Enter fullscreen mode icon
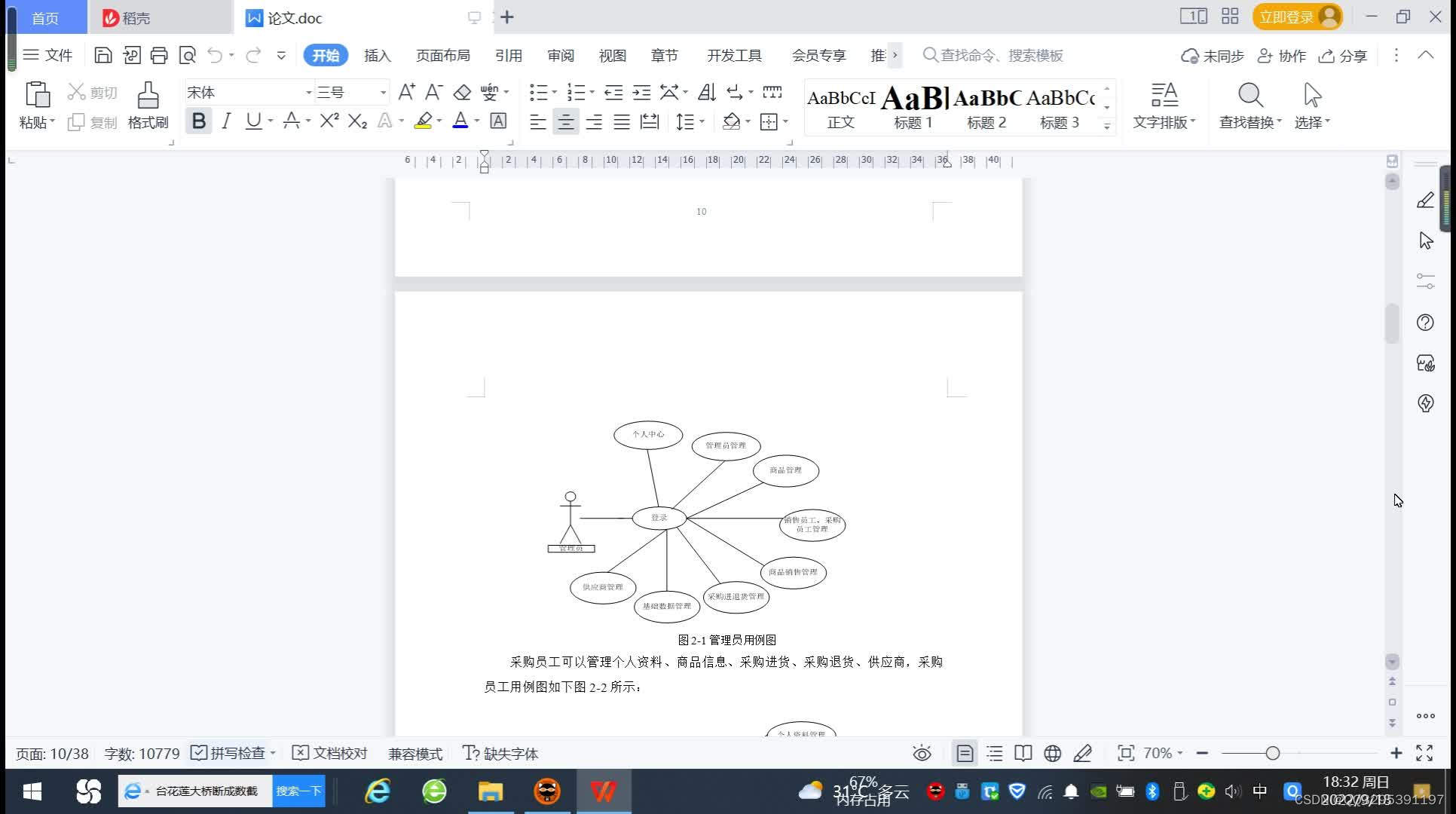This screenshot has width=1456, height=814. click(x=1424, y=753)
